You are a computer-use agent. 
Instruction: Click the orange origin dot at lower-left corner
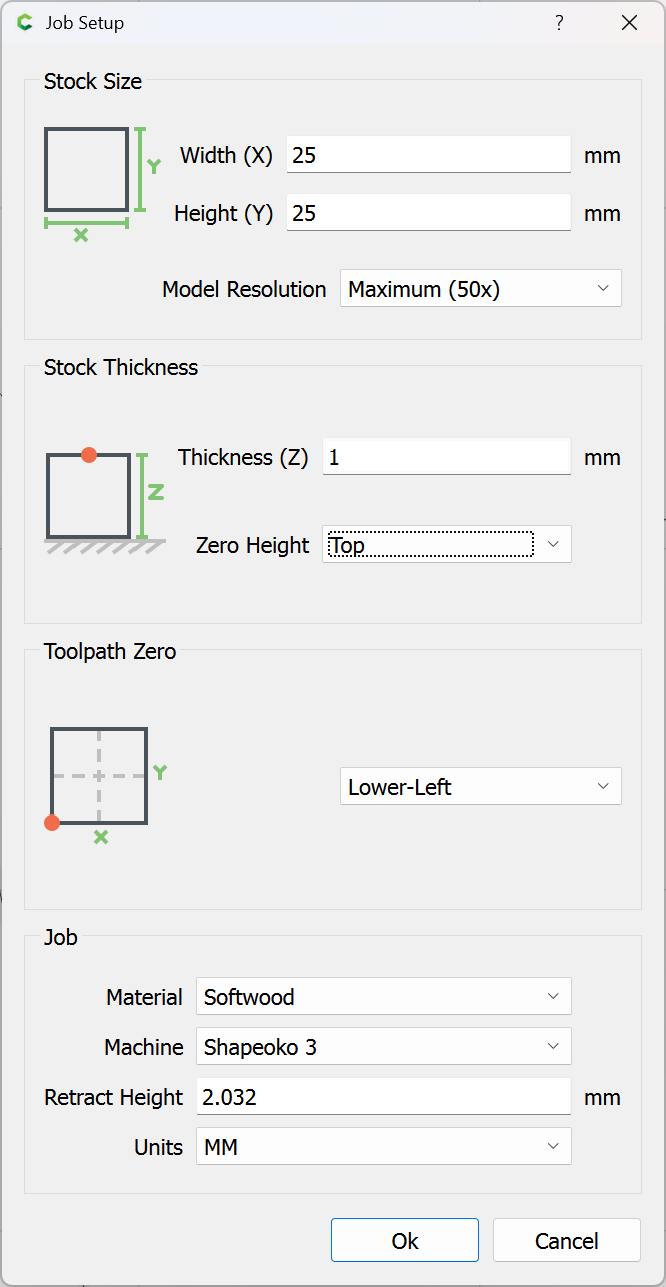tap(52, 823)
